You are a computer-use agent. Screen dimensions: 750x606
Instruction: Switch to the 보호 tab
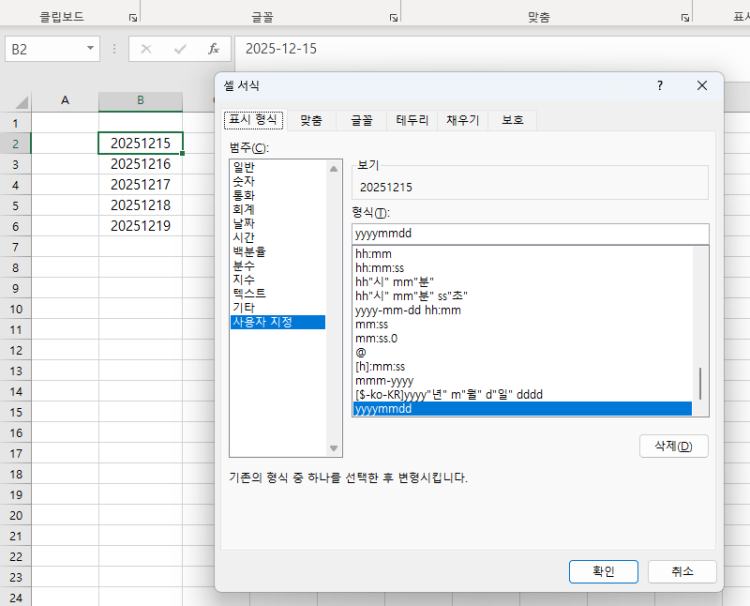point(512,120)
